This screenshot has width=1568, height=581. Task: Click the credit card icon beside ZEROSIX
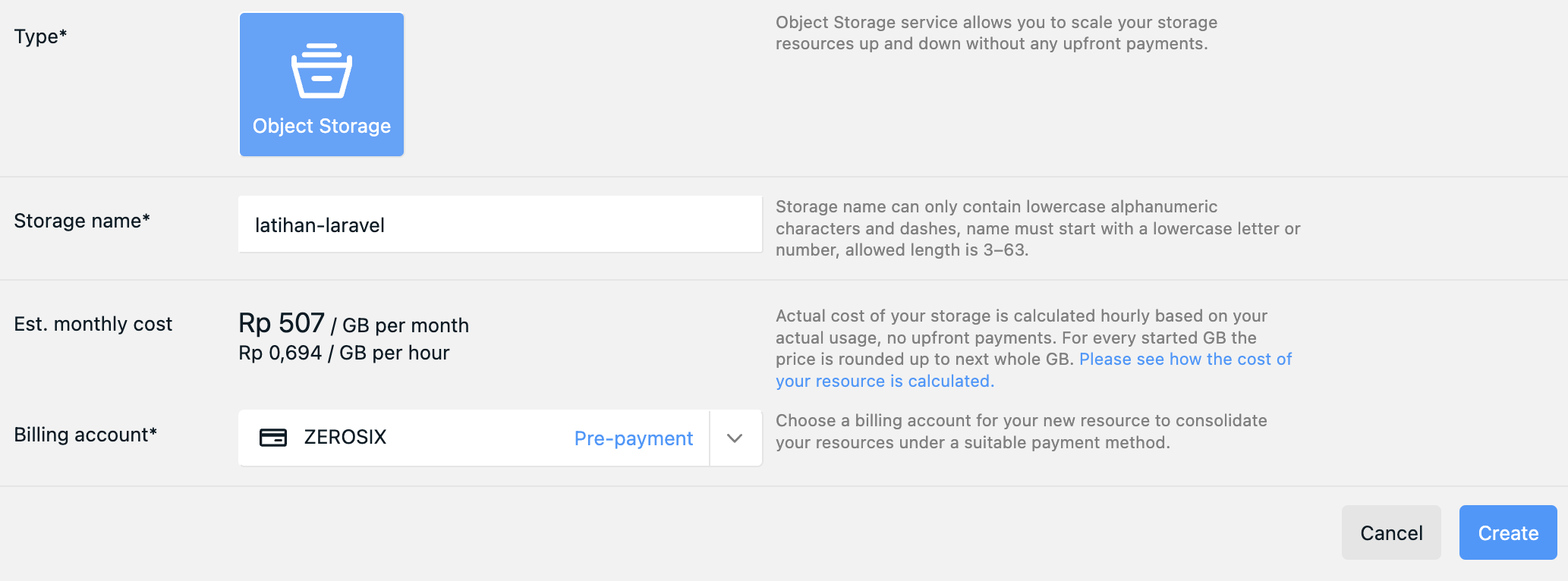pos(273,438)
